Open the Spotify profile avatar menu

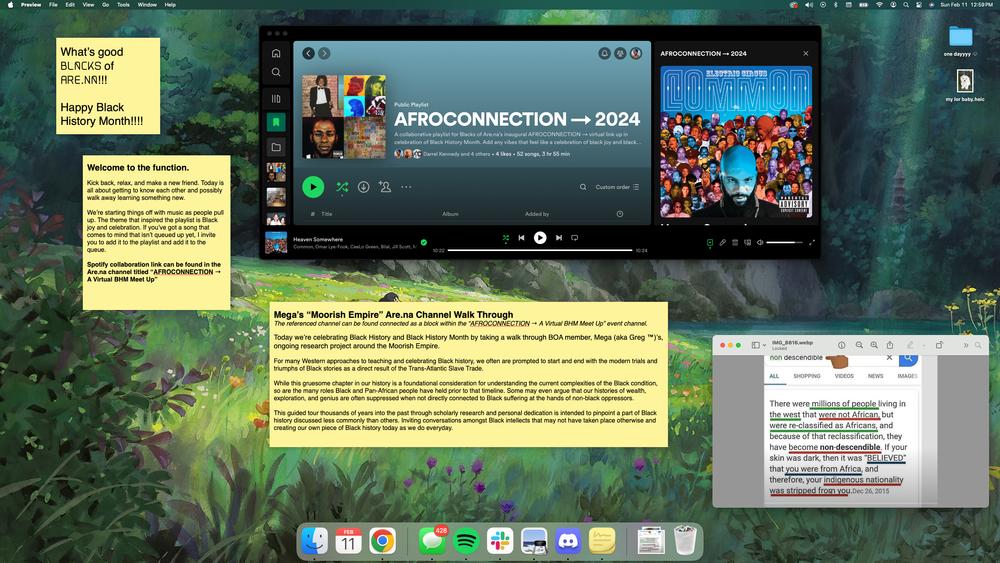point(636,54)
